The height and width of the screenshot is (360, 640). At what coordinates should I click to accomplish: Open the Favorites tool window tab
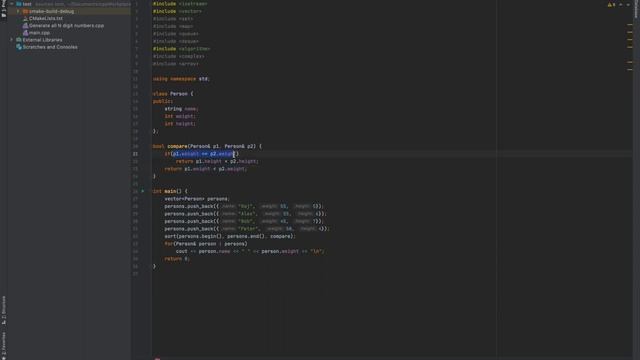tap(4, 345)
